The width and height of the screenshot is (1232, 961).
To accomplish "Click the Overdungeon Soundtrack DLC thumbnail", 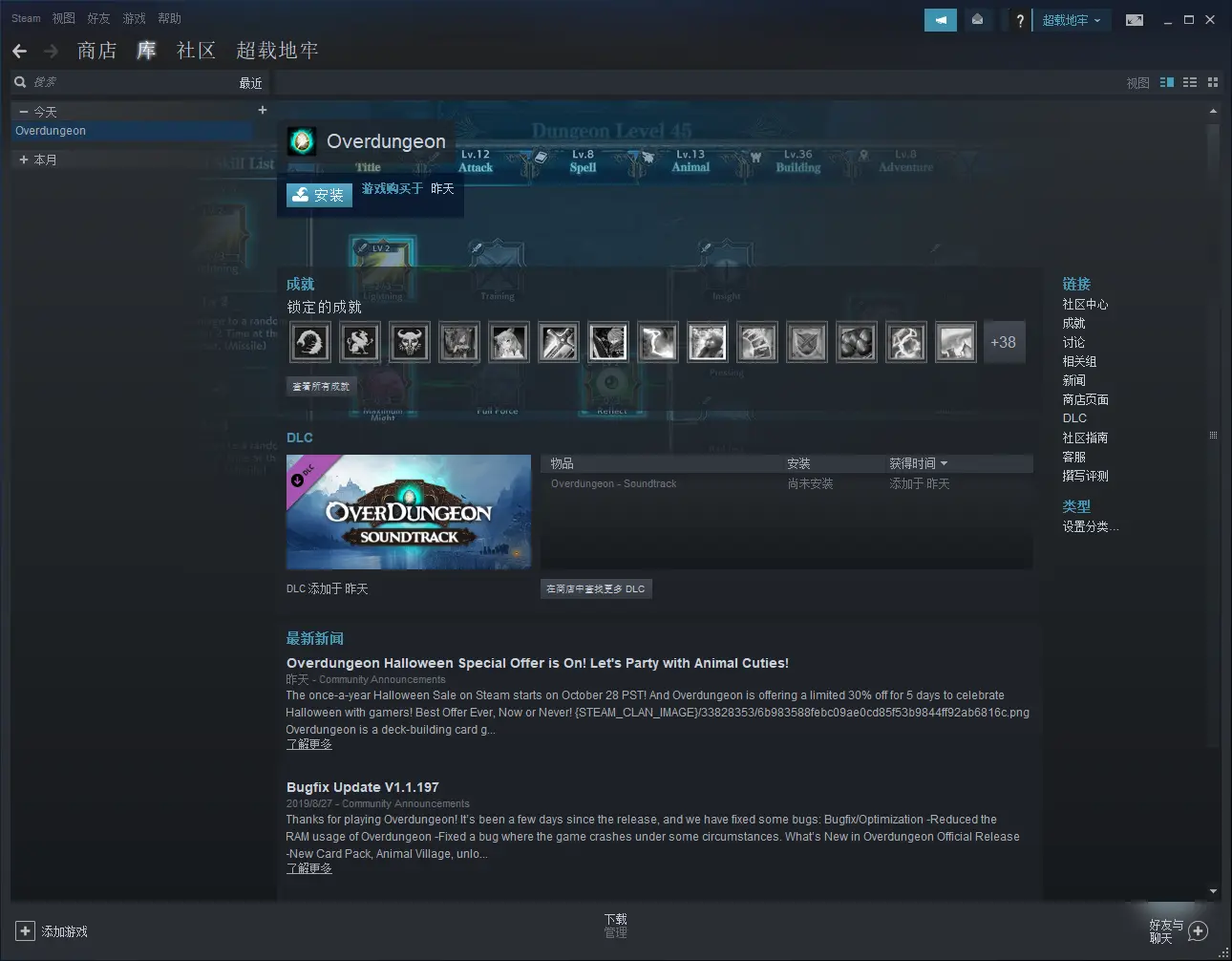I will pos(409,512).
